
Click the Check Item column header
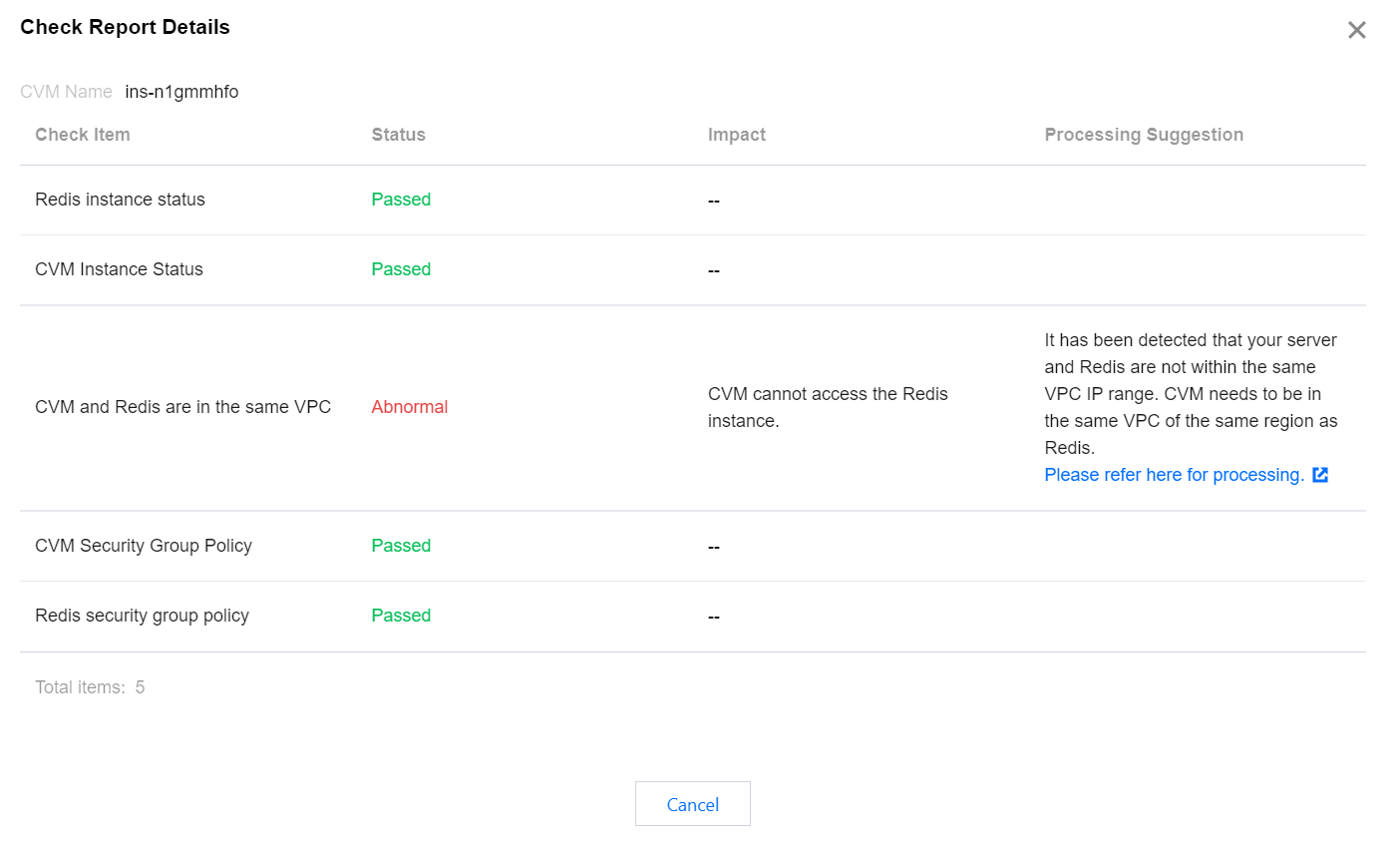point(83,135)
